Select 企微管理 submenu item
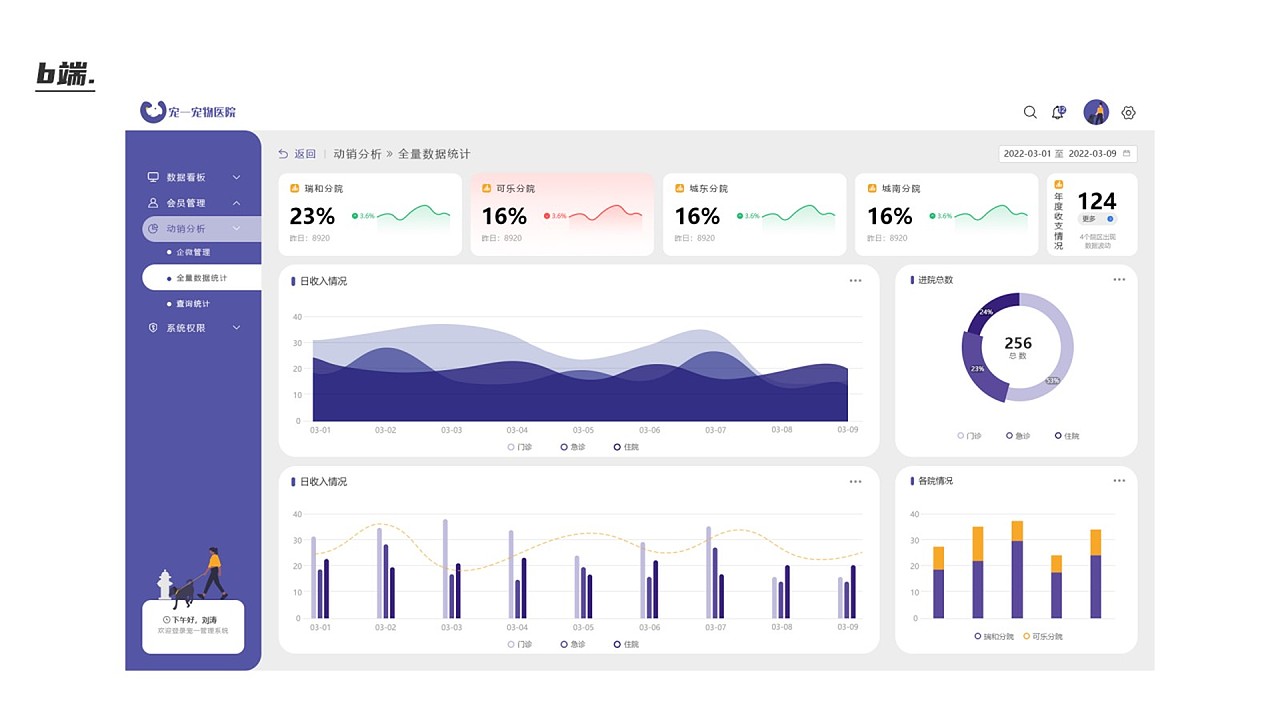 click(193, 252)
